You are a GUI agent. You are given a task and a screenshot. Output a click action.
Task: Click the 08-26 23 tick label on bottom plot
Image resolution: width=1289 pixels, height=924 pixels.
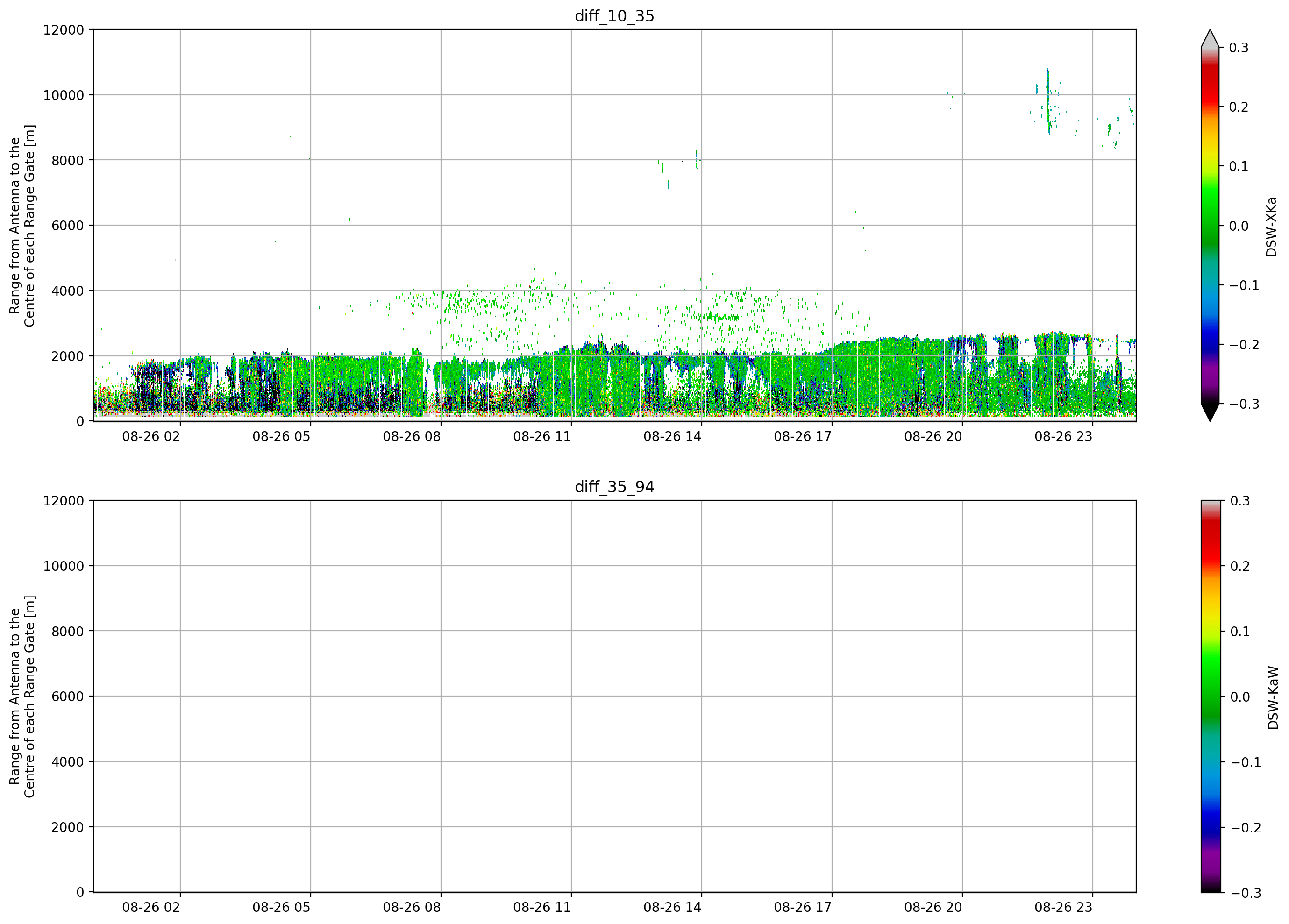coord(1063,908)
